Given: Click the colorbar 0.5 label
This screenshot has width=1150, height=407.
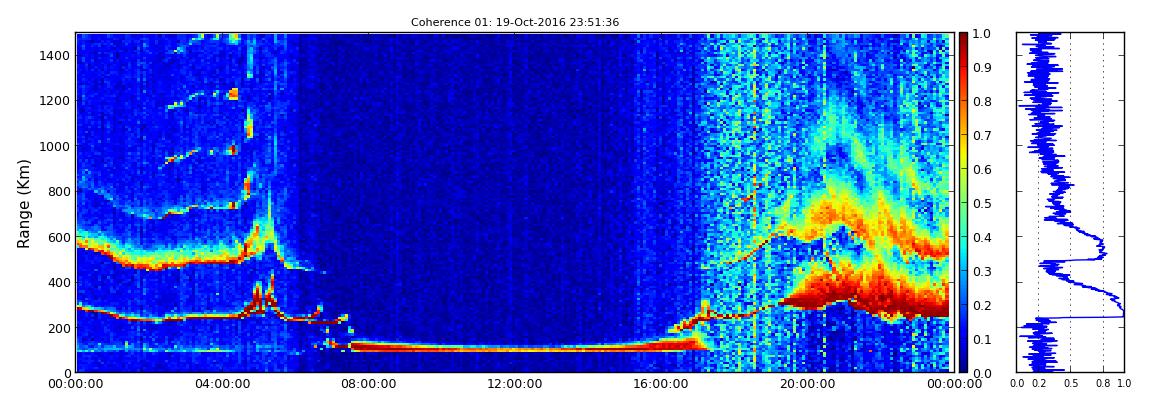Looking at the screenshot, I should [x=982, y=203].
